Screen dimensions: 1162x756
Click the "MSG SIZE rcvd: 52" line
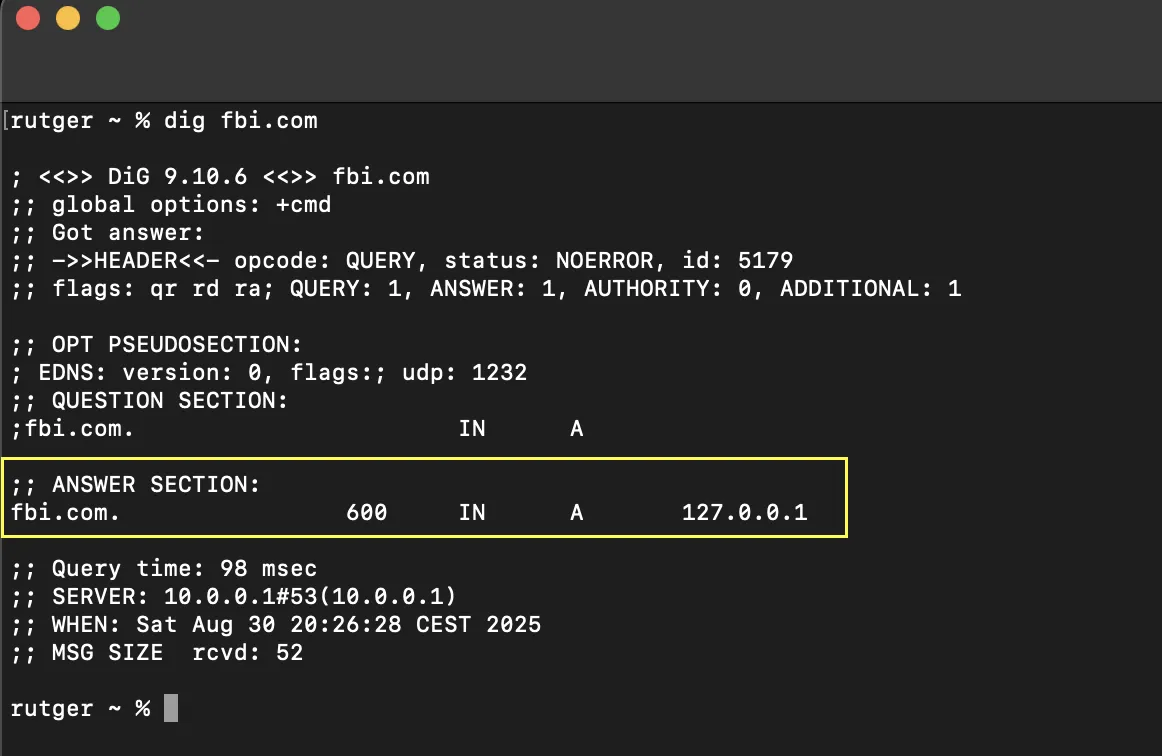(x=157, y=653)
